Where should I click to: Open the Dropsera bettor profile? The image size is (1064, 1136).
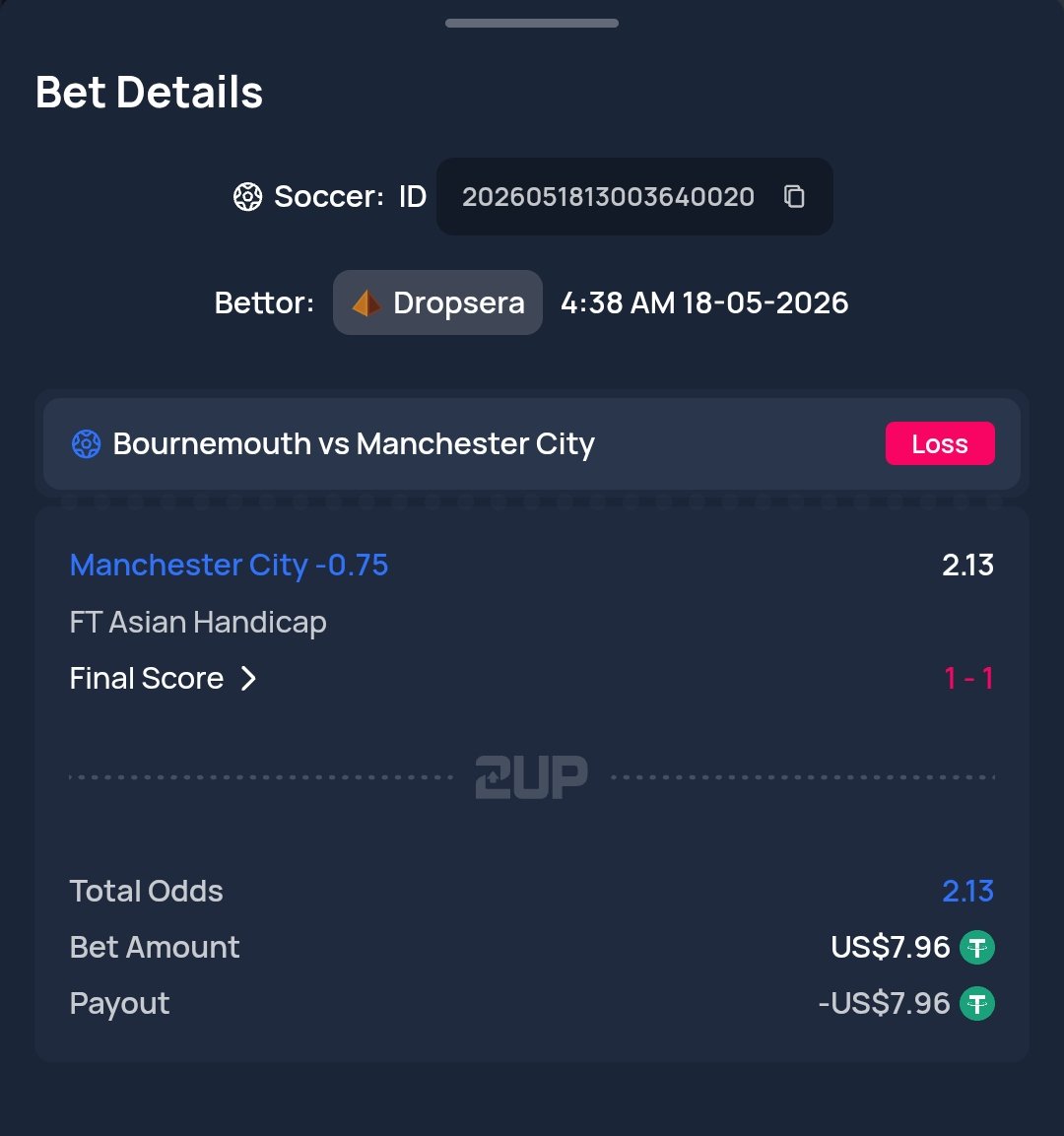tap(437, 302)
